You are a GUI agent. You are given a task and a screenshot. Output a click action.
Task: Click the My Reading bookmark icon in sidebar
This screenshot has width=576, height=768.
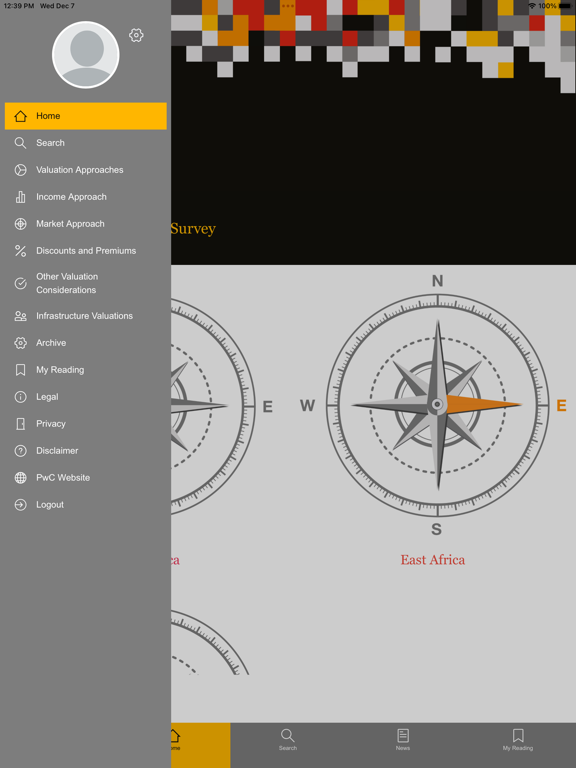click(20, 370)
